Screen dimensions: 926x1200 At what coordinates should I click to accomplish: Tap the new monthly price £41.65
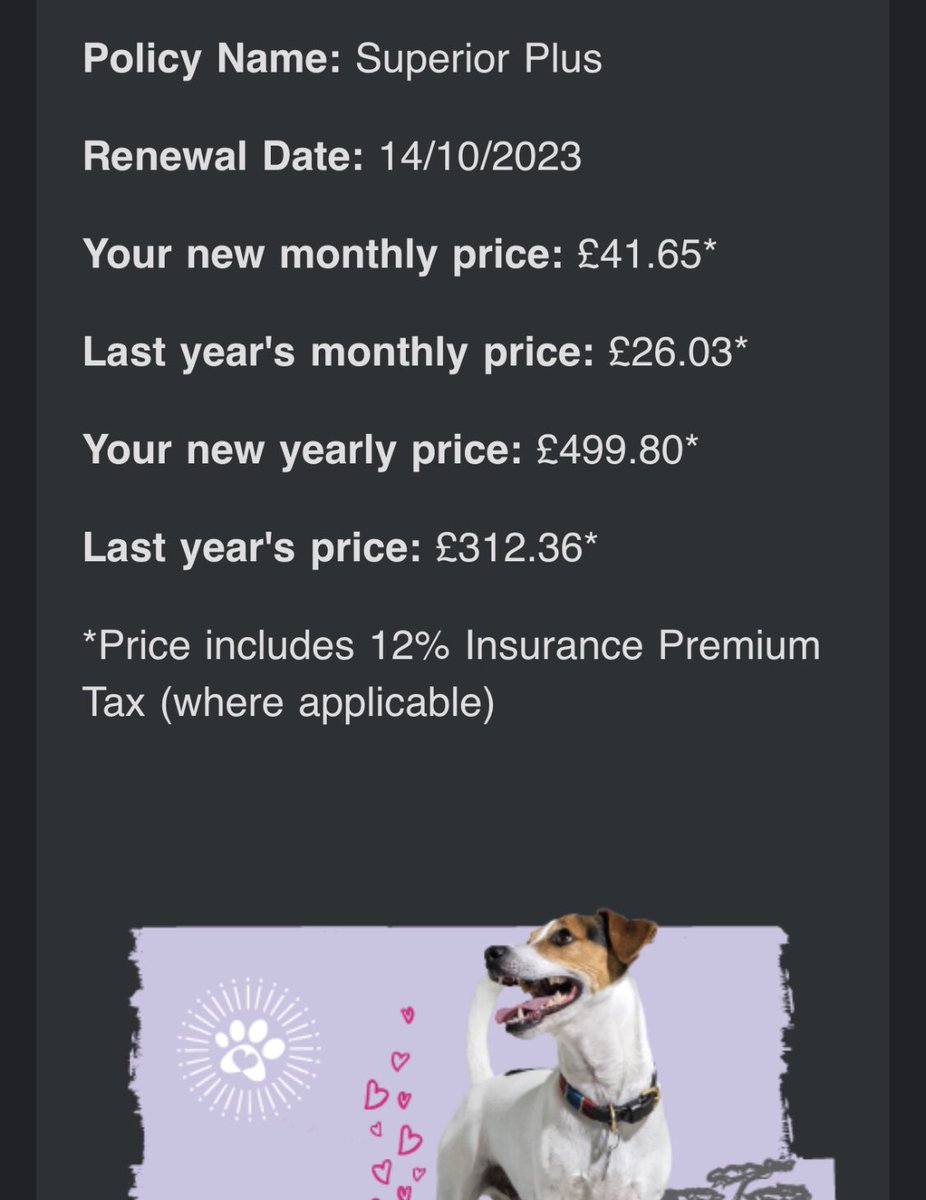[x=648, y=255]
